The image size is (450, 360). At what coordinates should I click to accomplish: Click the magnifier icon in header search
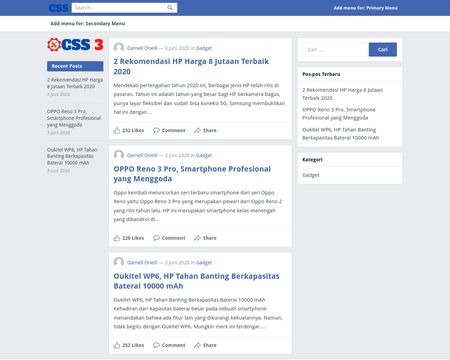coord(170,8)
